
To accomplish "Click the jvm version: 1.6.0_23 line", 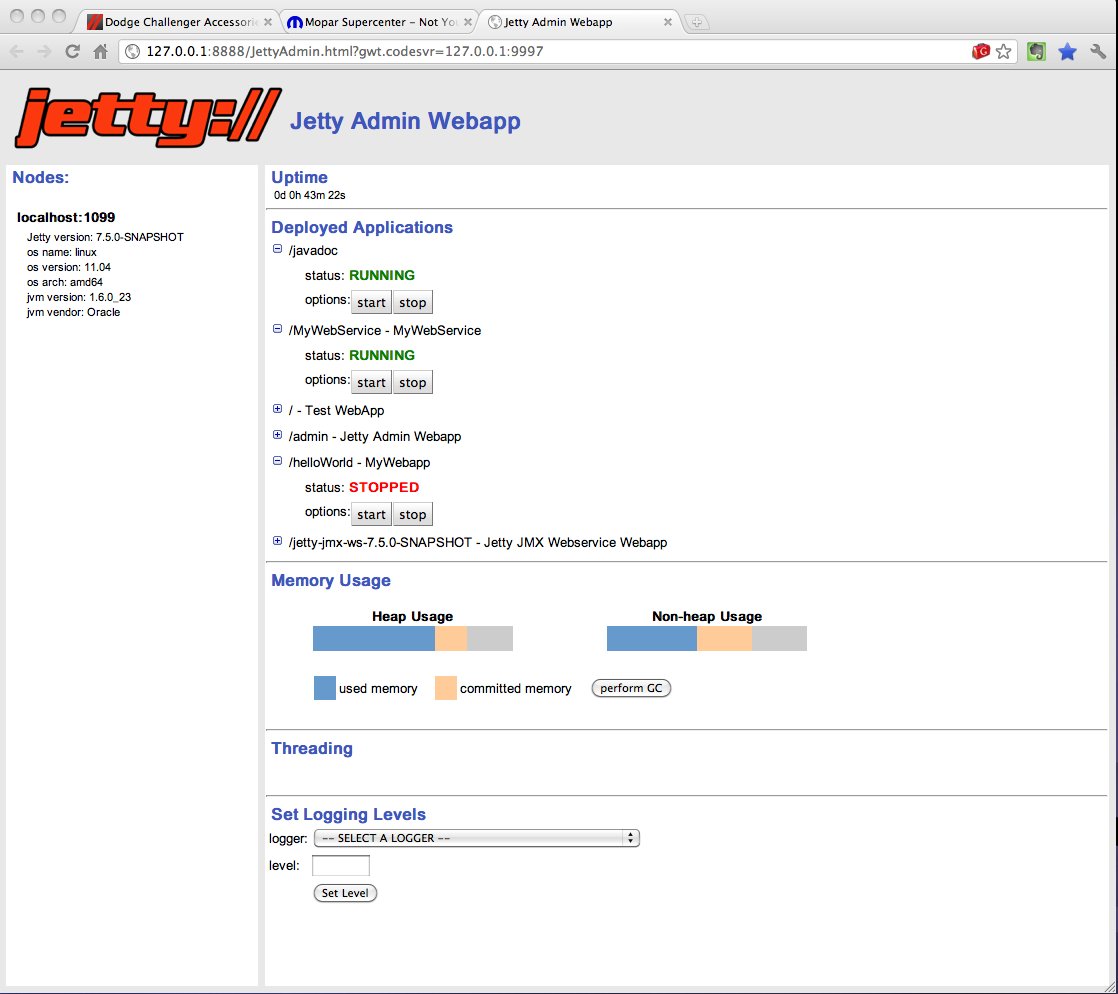I will [x=79, y=297].
